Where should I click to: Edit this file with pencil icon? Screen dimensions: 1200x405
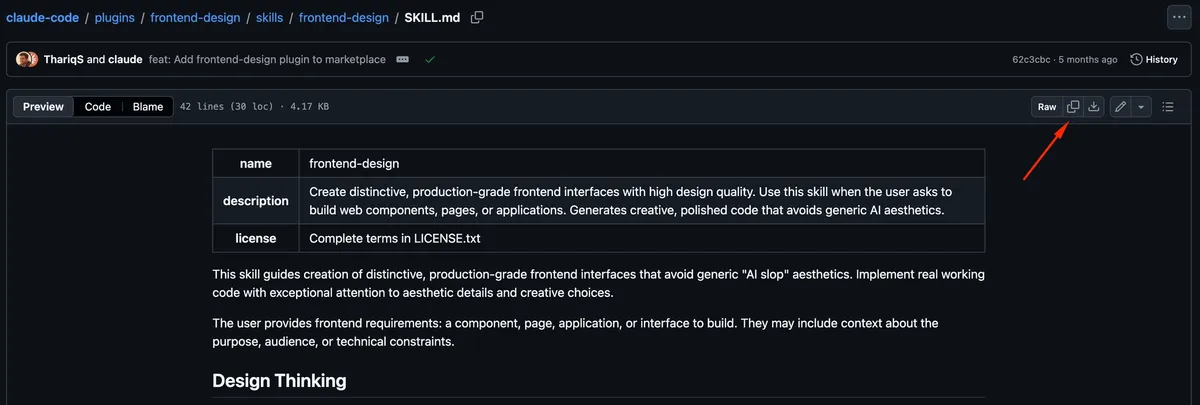tap(1120, 106)
